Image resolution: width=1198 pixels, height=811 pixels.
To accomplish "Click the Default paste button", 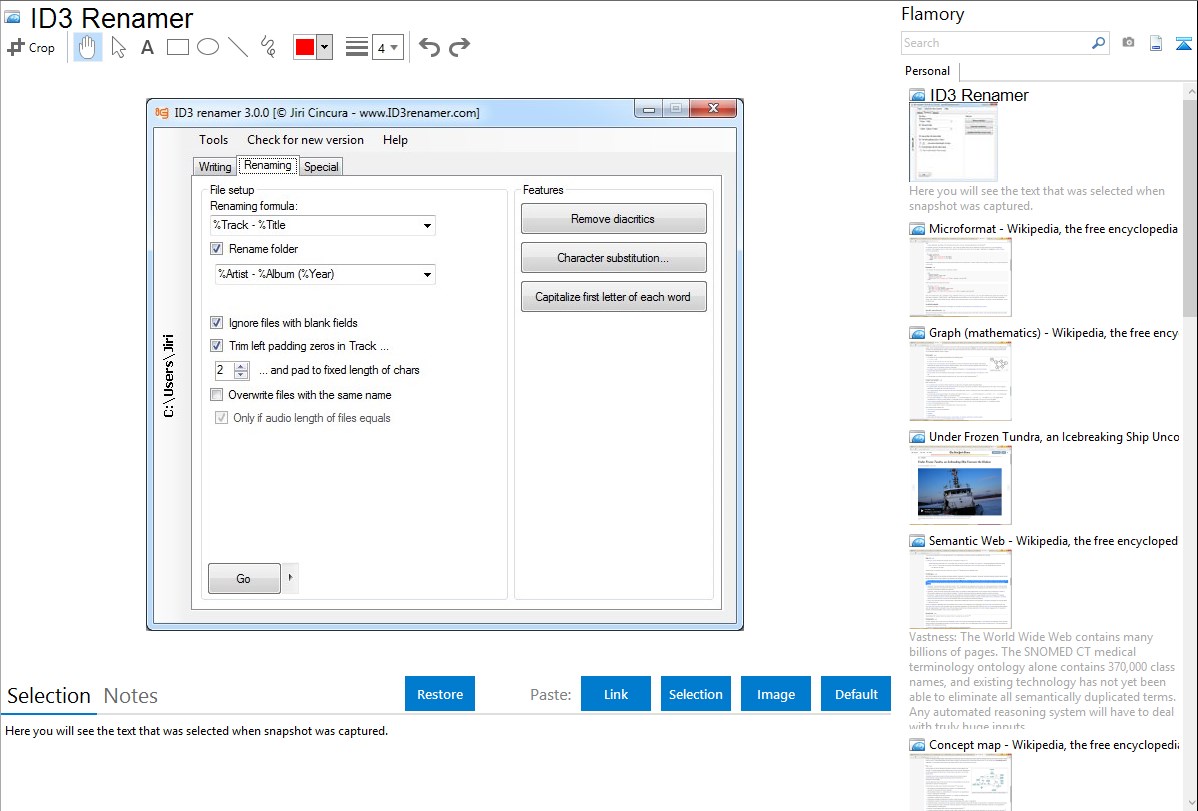I will tap(856, 694).
